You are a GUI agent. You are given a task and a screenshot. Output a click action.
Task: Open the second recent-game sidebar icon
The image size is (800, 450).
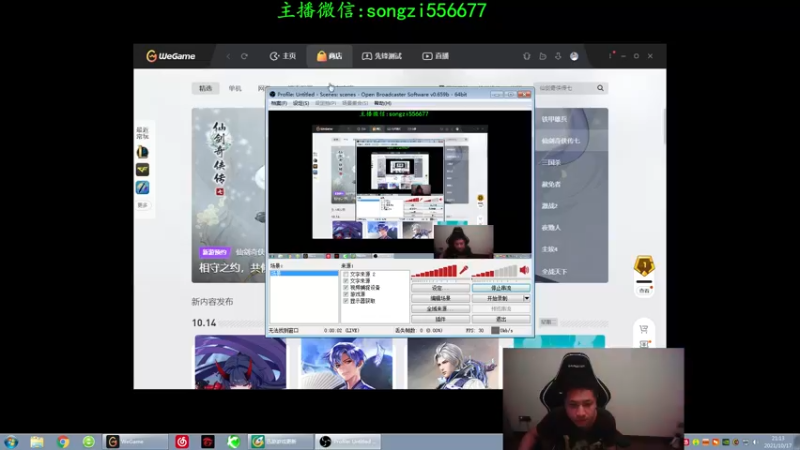tap(142, 169)
